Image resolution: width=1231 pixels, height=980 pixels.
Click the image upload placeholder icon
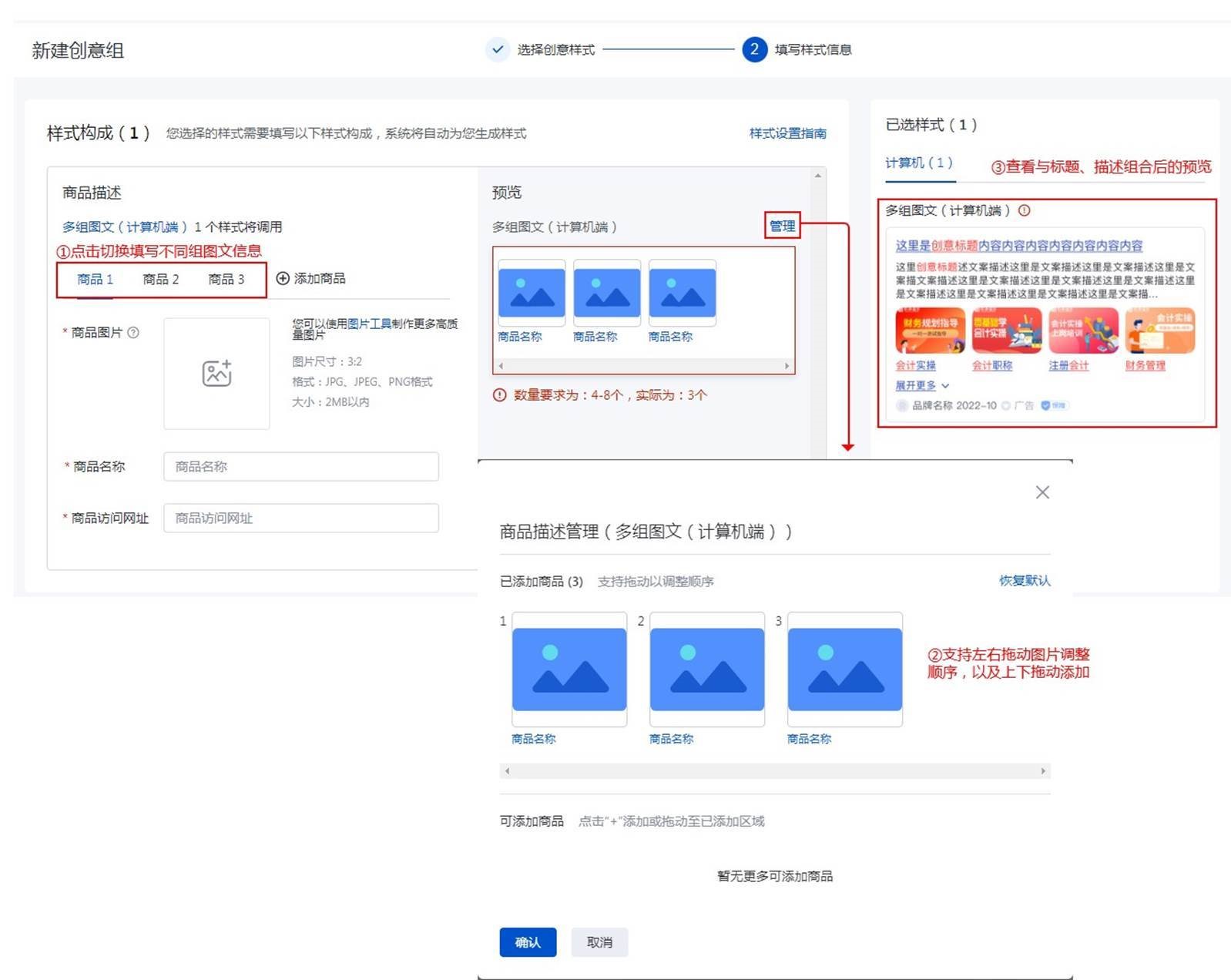pyautogui.click(x=216, y=373)
